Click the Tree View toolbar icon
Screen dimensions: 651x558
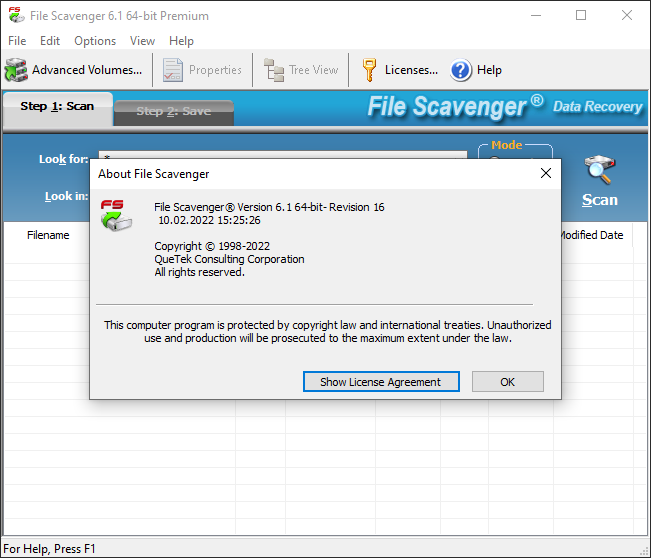(x=274, y=70)
